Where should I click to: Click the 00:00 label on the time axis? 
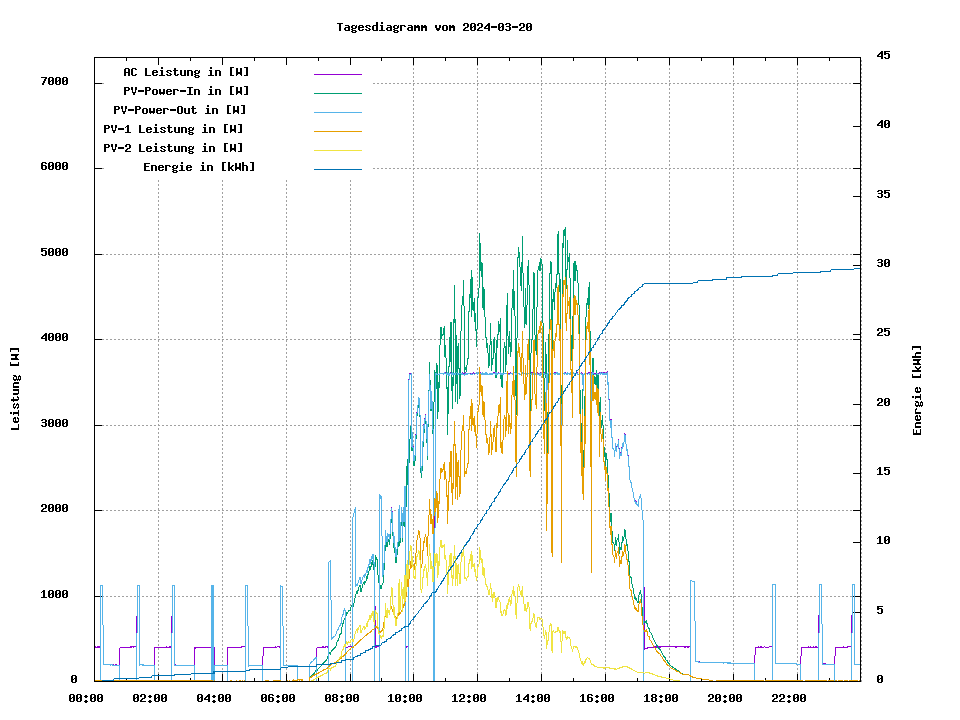[x=86, y=698]
